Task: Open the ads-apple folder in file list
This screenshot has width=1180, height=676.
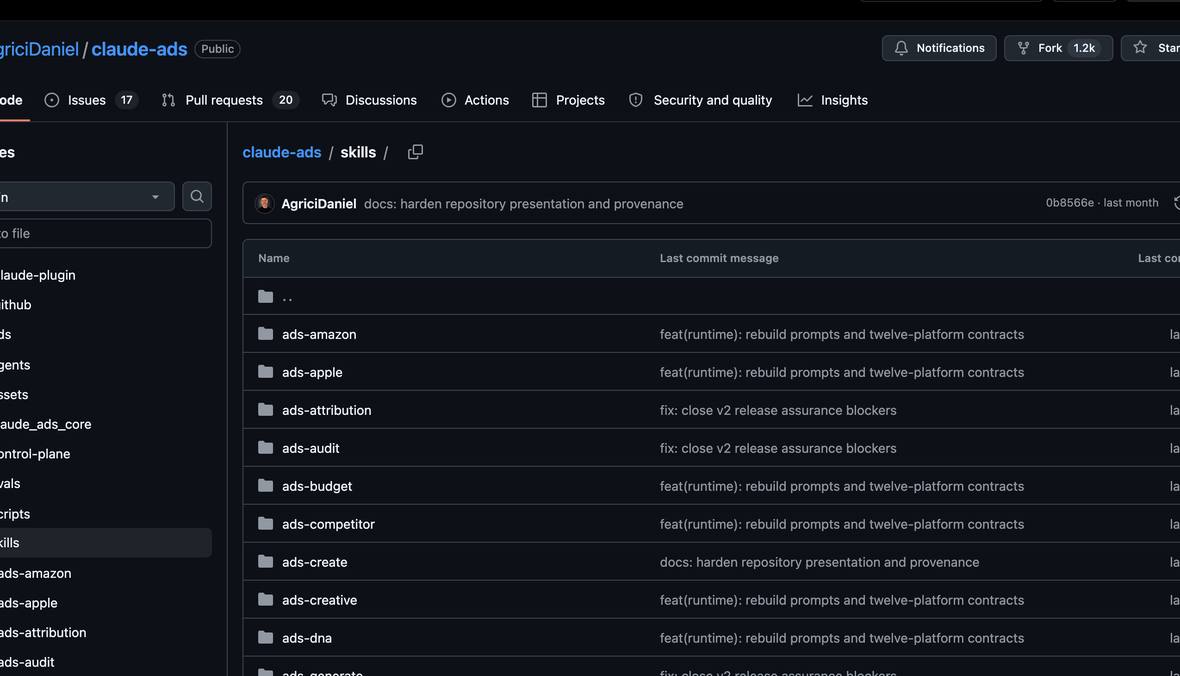Action: [312, 373]
